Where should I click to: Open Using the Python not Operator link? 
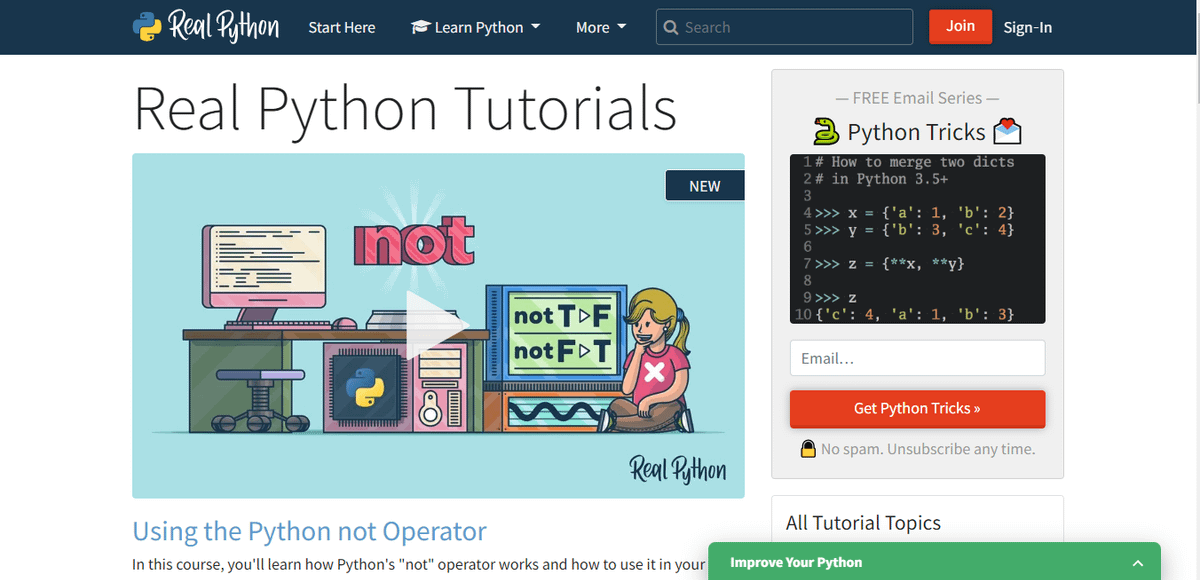[310, 531]
